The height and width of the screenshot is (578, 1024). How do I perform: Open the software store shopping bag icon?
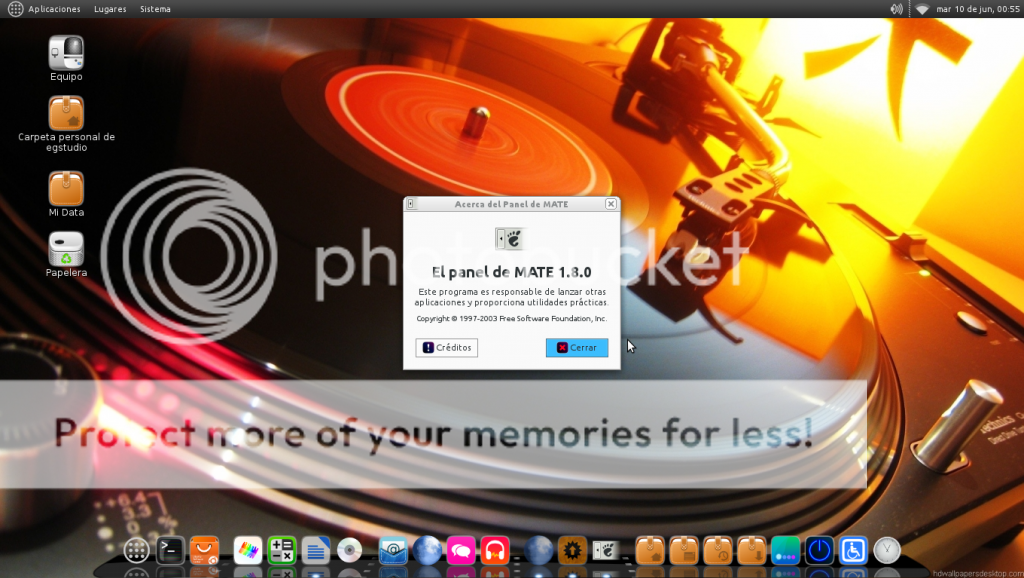point(204,550)
